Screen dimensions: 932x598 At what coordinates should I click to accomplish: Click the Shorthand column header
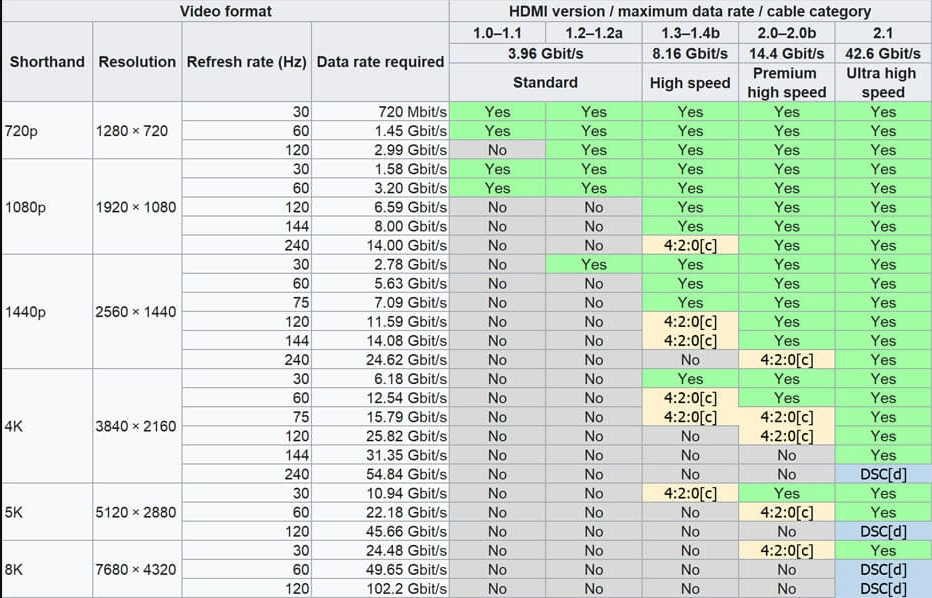point(47,62)
